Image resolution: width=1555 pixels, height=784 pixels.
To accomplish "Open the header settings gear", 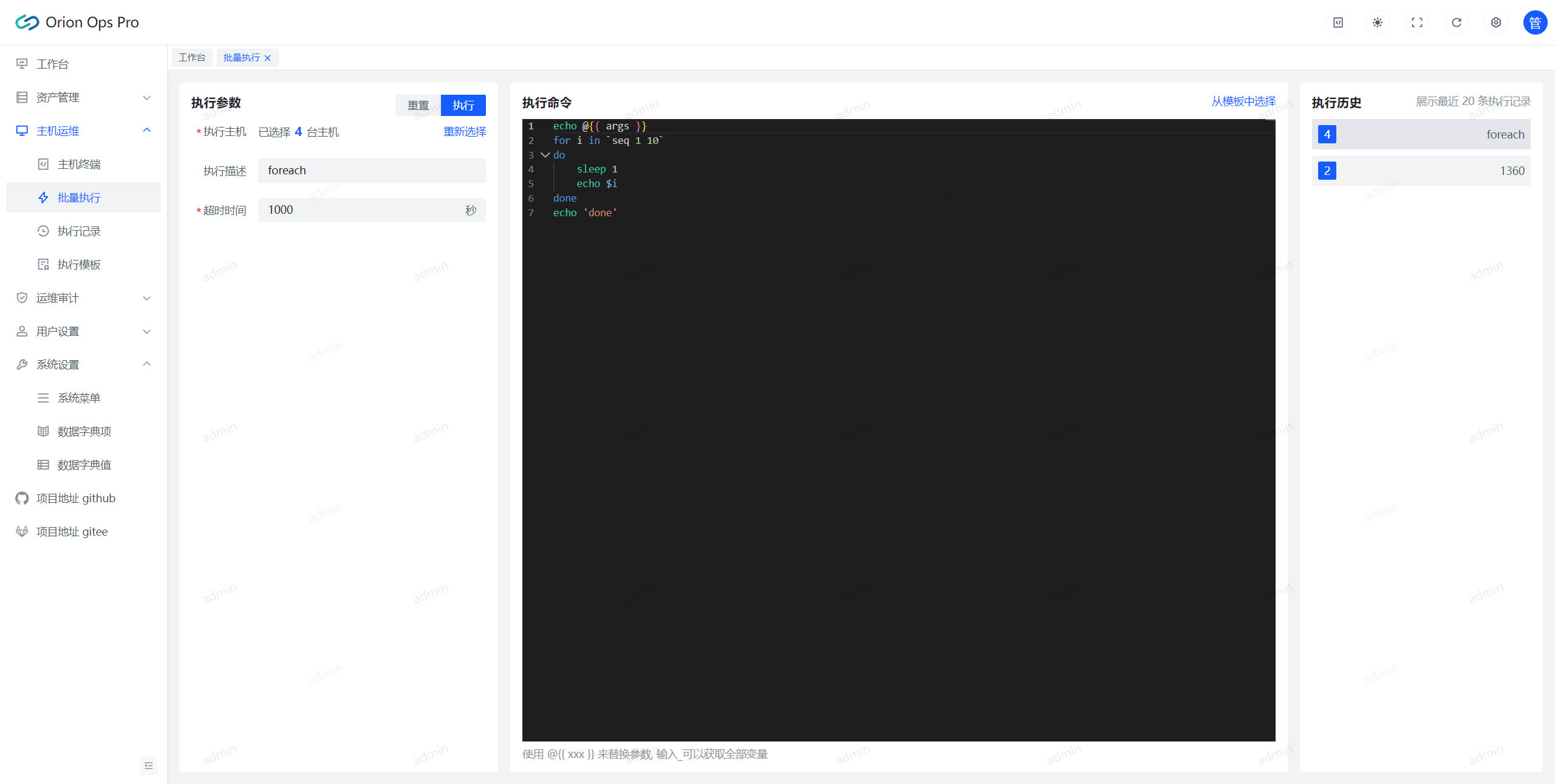I will tap(1495, 22).
